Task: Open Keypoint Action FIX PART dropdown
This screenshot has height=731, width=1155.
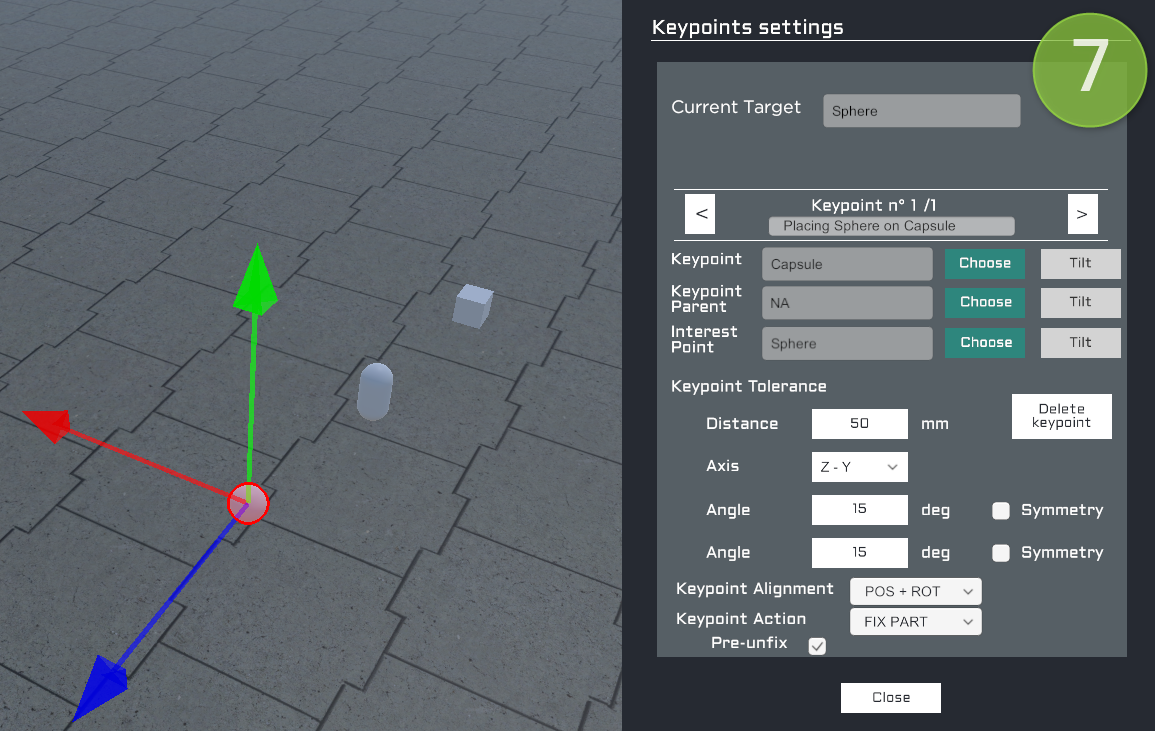Action: 916,622
